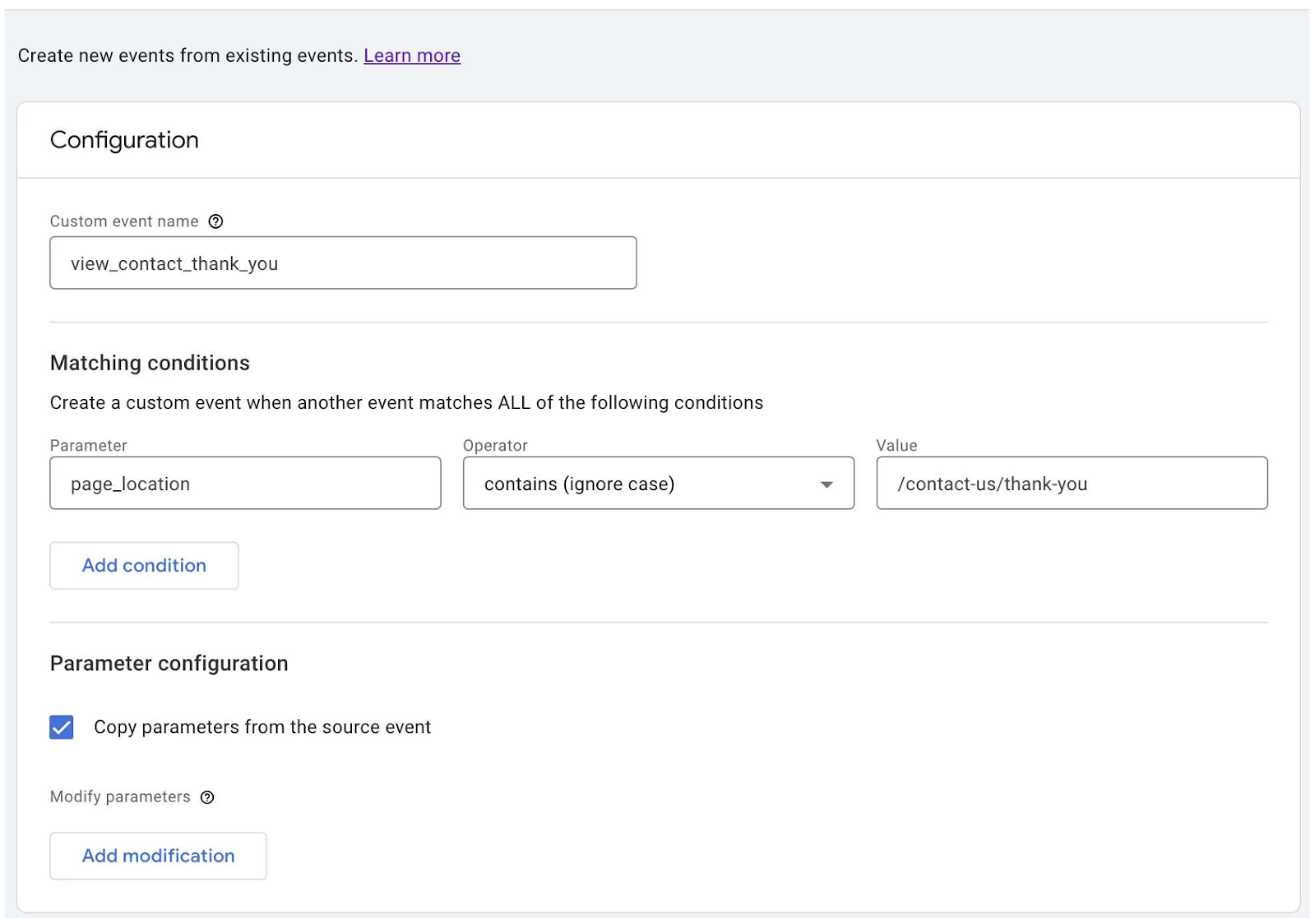Click the Value field containing /contact-us/thank-you
The height and width of the screenshot is (918, 1316).
point(1071,484)
